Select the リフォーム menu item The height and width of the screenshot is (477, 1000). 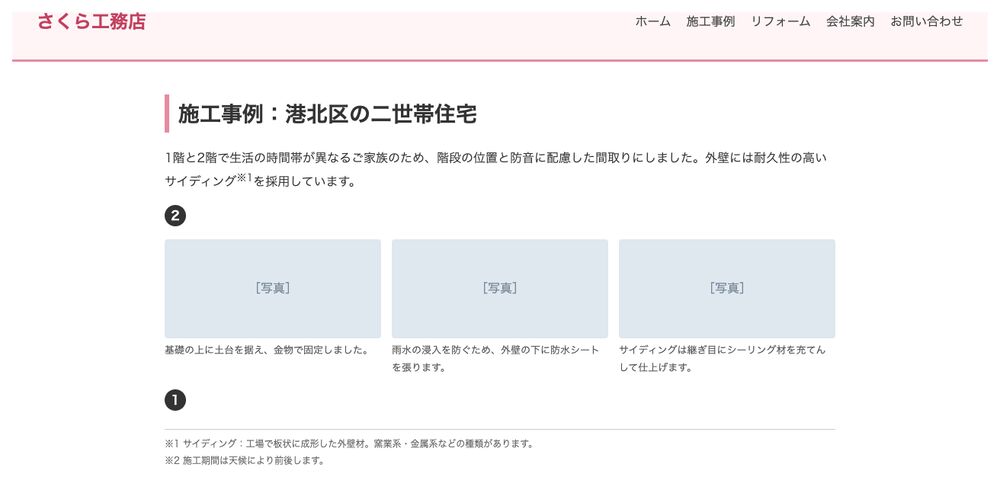[x=781, y=22]
